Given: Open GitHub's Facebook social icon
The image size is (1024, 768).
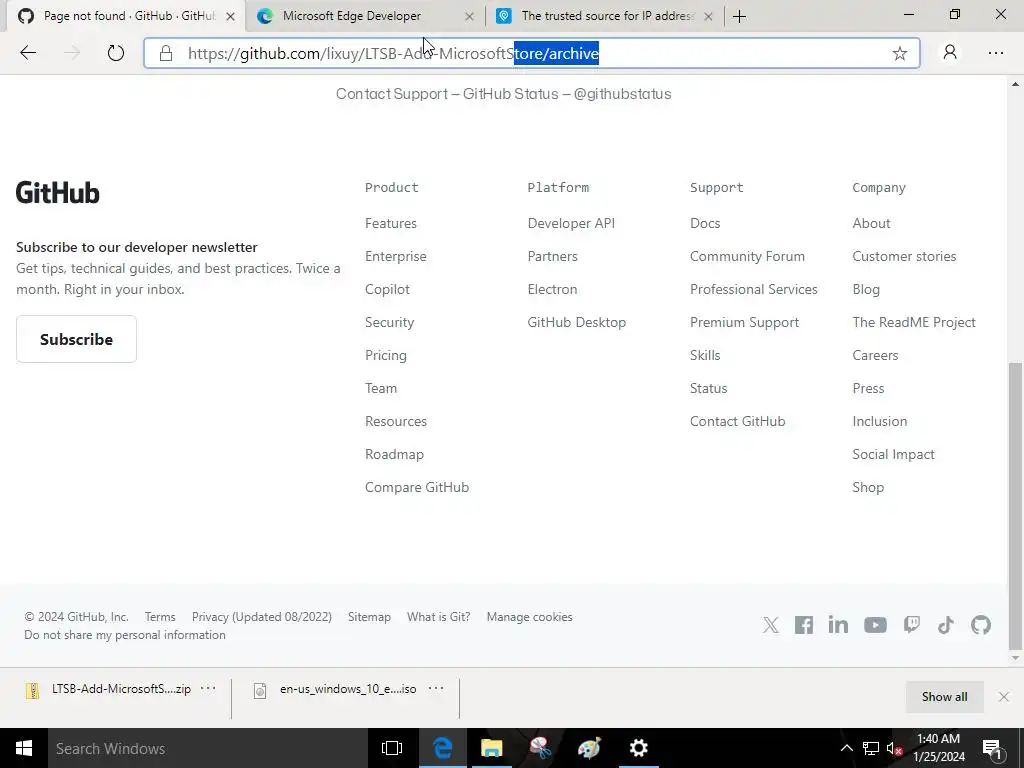Looking at the screenshot, I should point(804,625).
